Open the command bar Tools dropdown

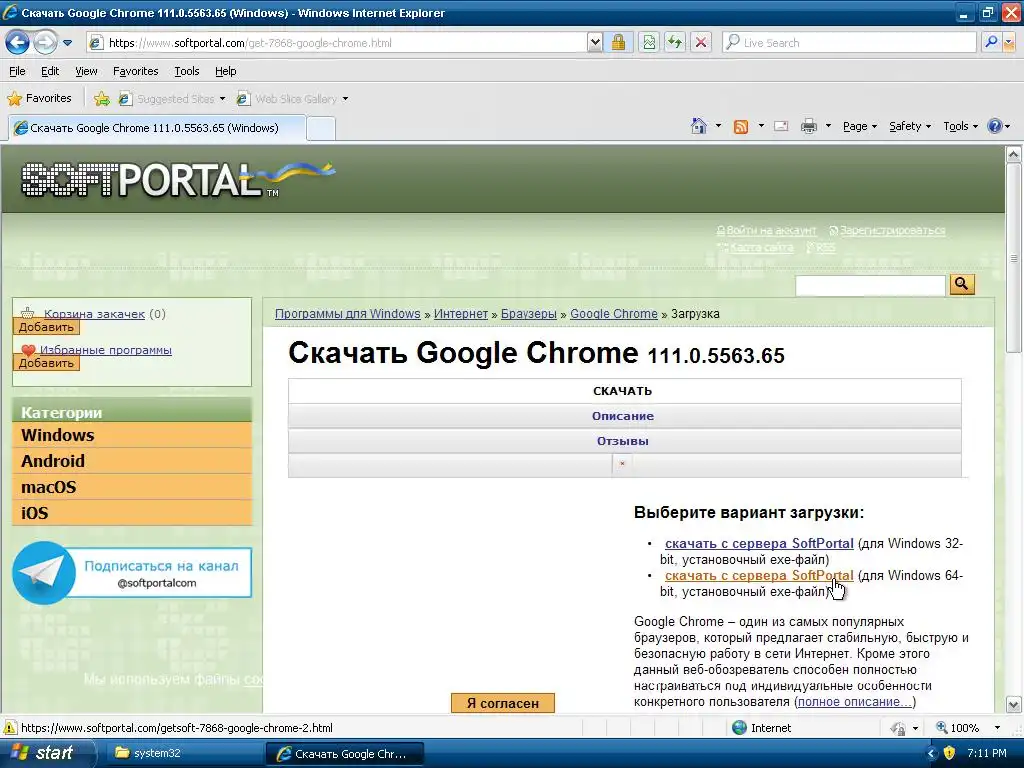click(x=961, y=126)
